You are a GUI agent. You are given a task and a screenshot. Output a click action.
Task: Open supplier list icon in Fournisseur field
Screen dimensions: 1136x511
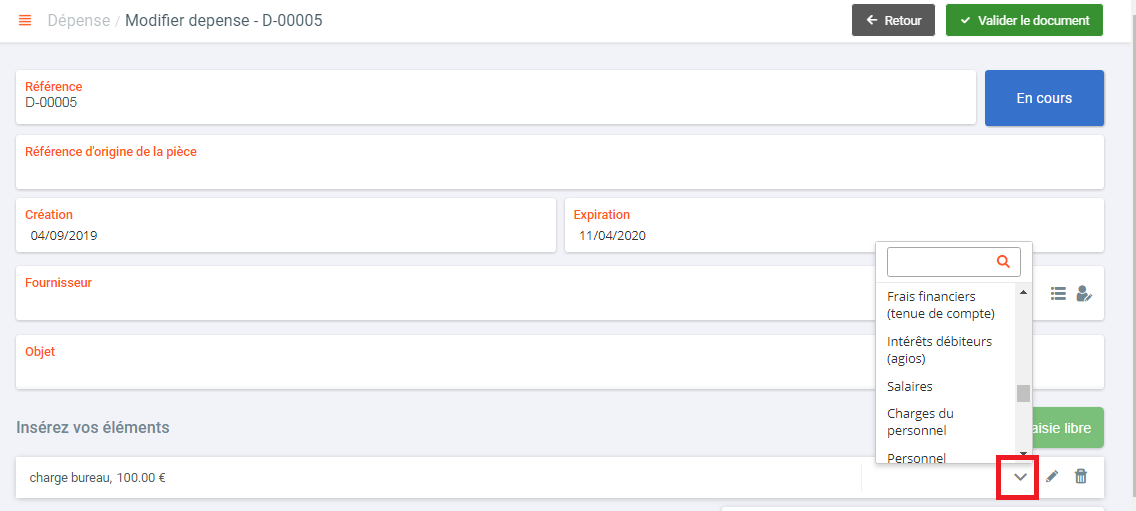click(x=1058, y=293)
